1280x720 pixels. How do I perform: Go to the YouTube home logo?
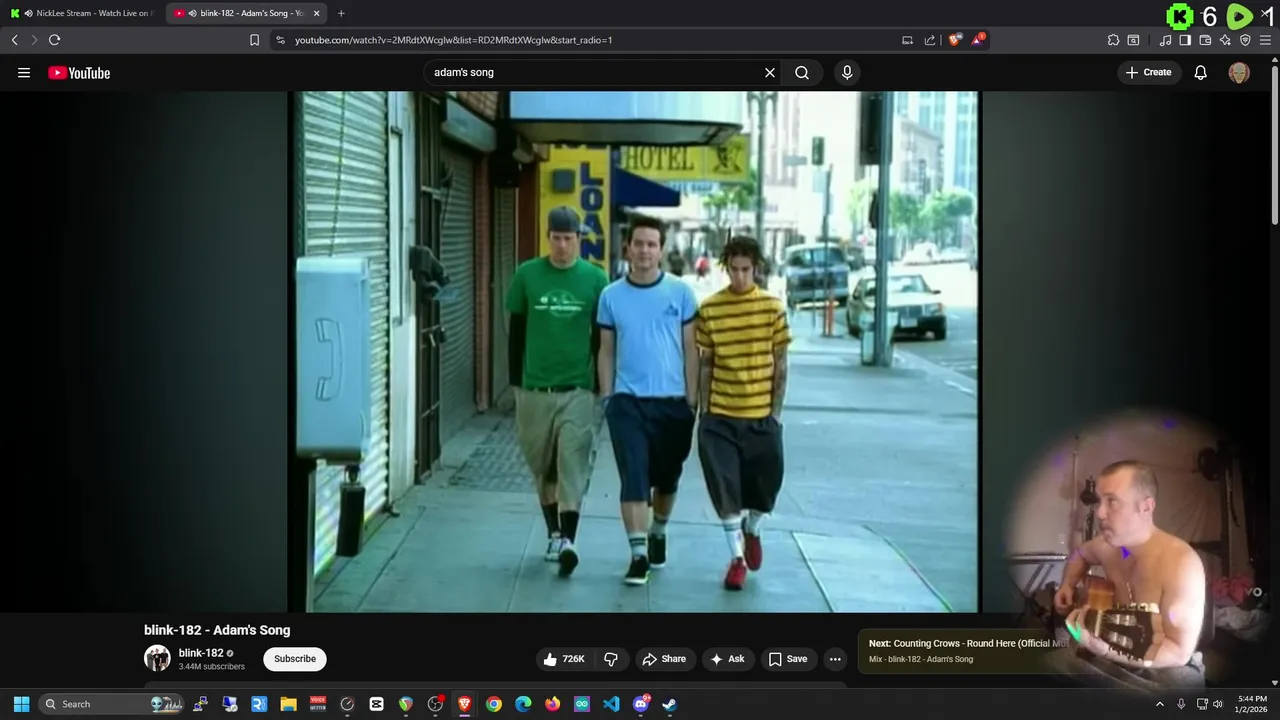(x=79, y=73)
